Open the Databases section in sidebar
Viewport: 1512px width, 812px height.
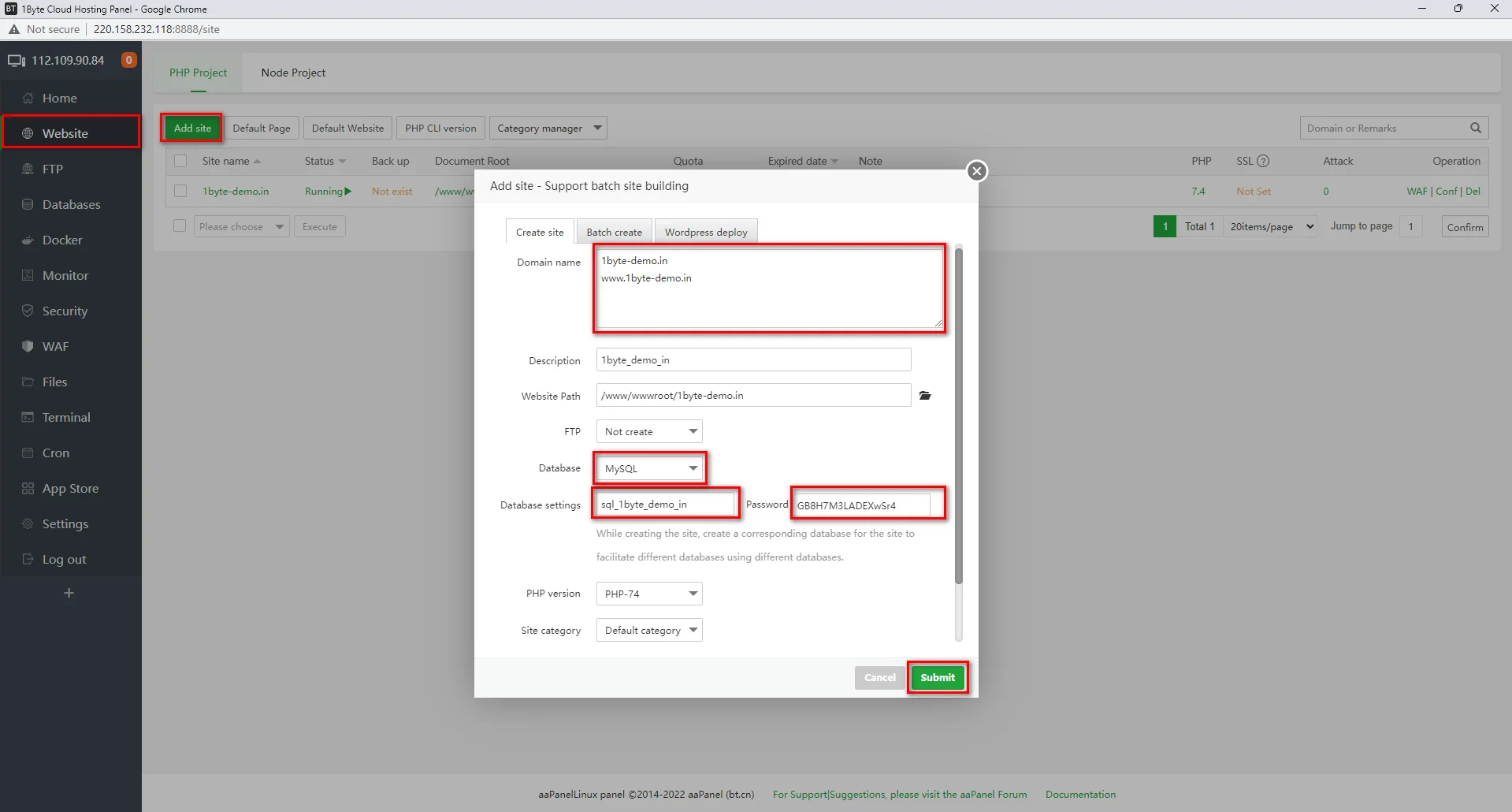click(x=70, y=204)
